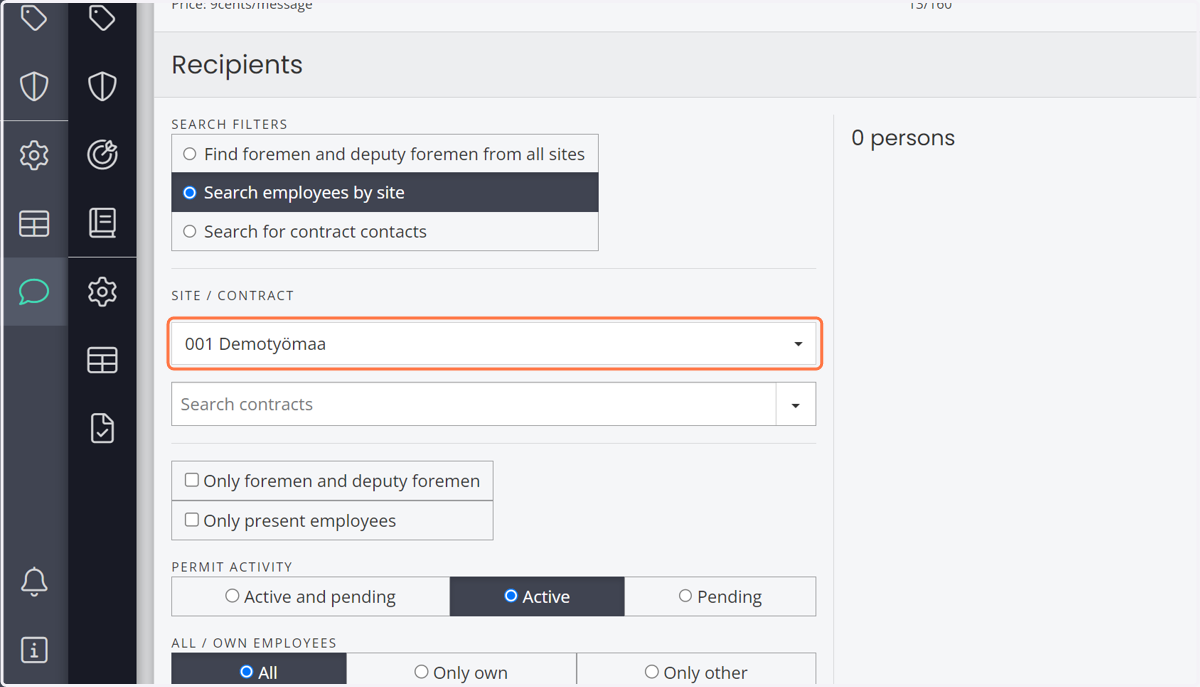Click the SITE / CONTRACT label
The width and height of the screenshot is (1200, 687).
(x=233, y=296)
